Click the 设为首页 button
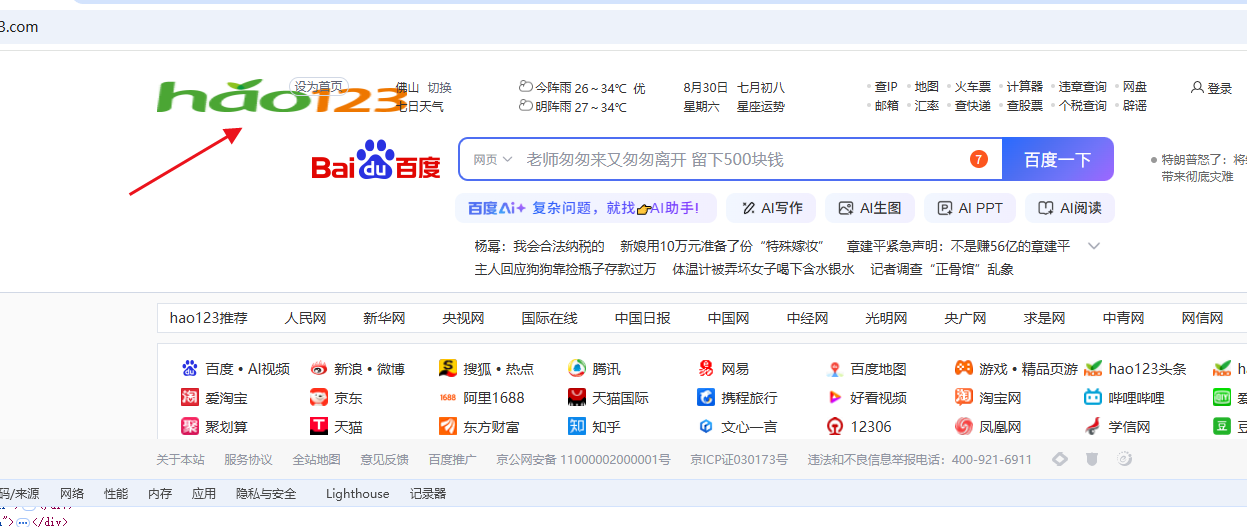Screen dimensions: 1247x527 click(319, 86)
